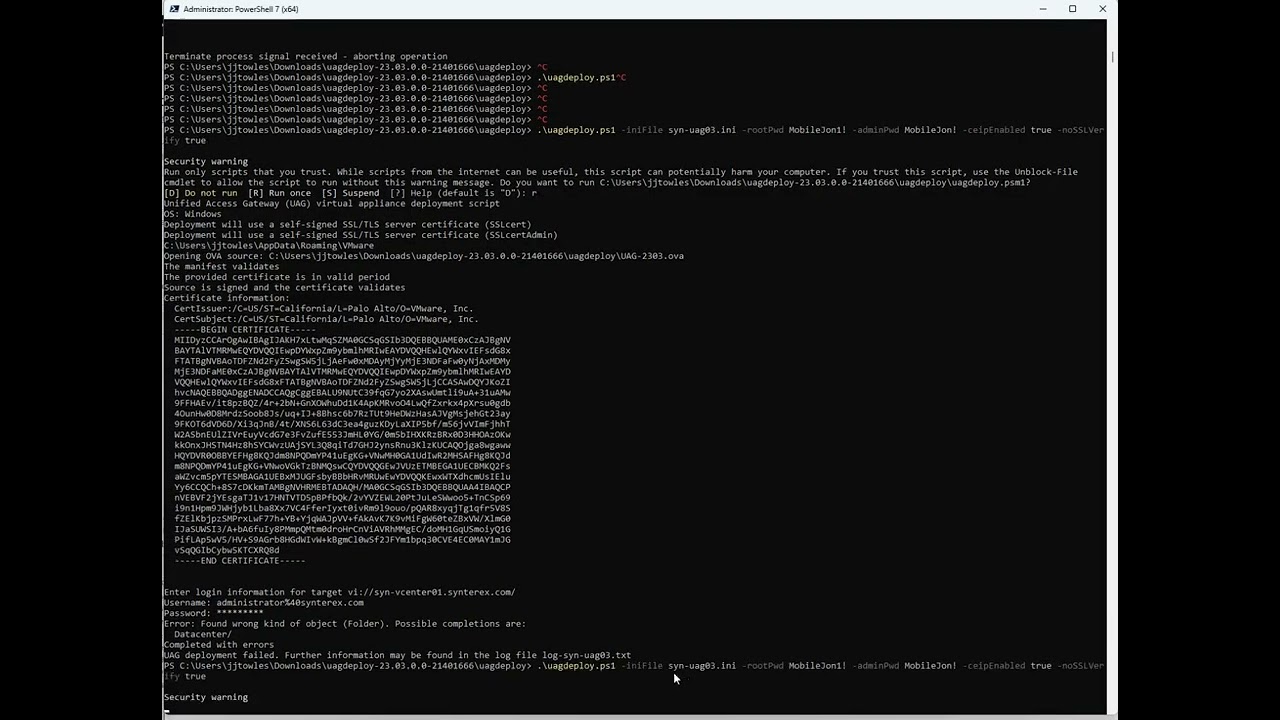Click the 'Certificate information:' line
1280x720 pixels.
(227, 298)
